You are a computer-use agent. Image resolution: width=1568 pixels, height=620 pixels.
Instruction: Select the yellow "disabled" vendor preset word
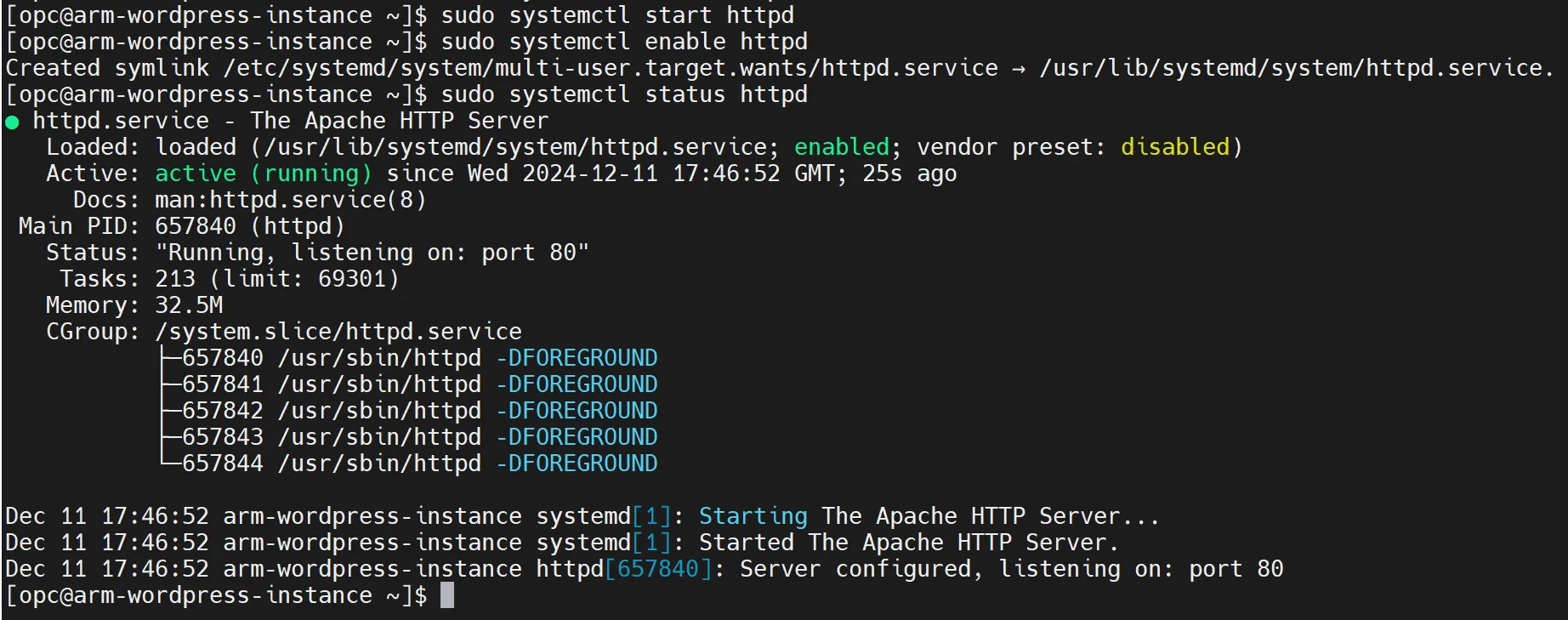coord(1174,147)
